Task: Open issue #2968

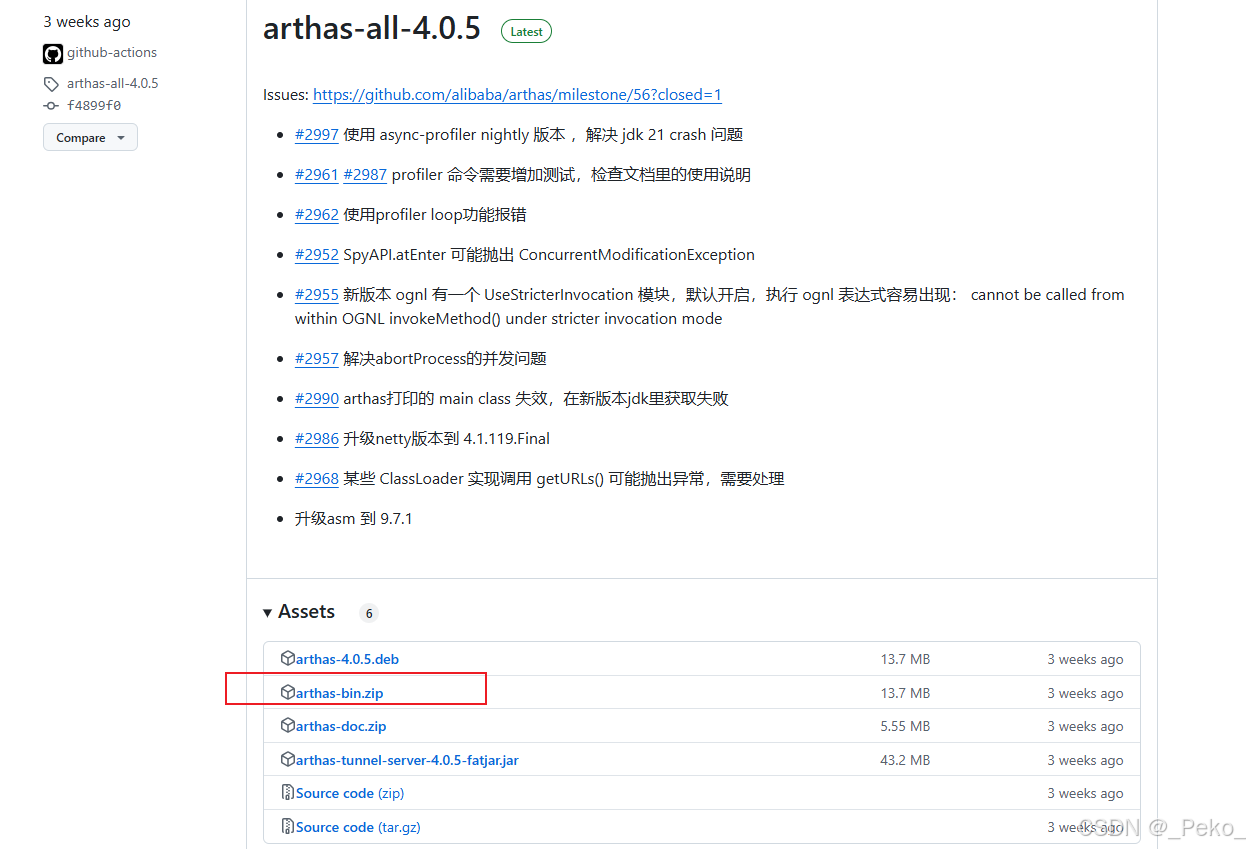Action: [x=317, y=479]
